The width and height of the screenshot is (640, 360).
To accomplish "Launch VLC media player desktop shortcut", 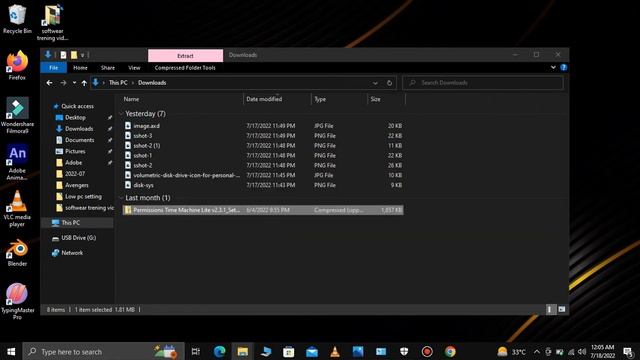I will pyautogui.click(x=17, y=209).
